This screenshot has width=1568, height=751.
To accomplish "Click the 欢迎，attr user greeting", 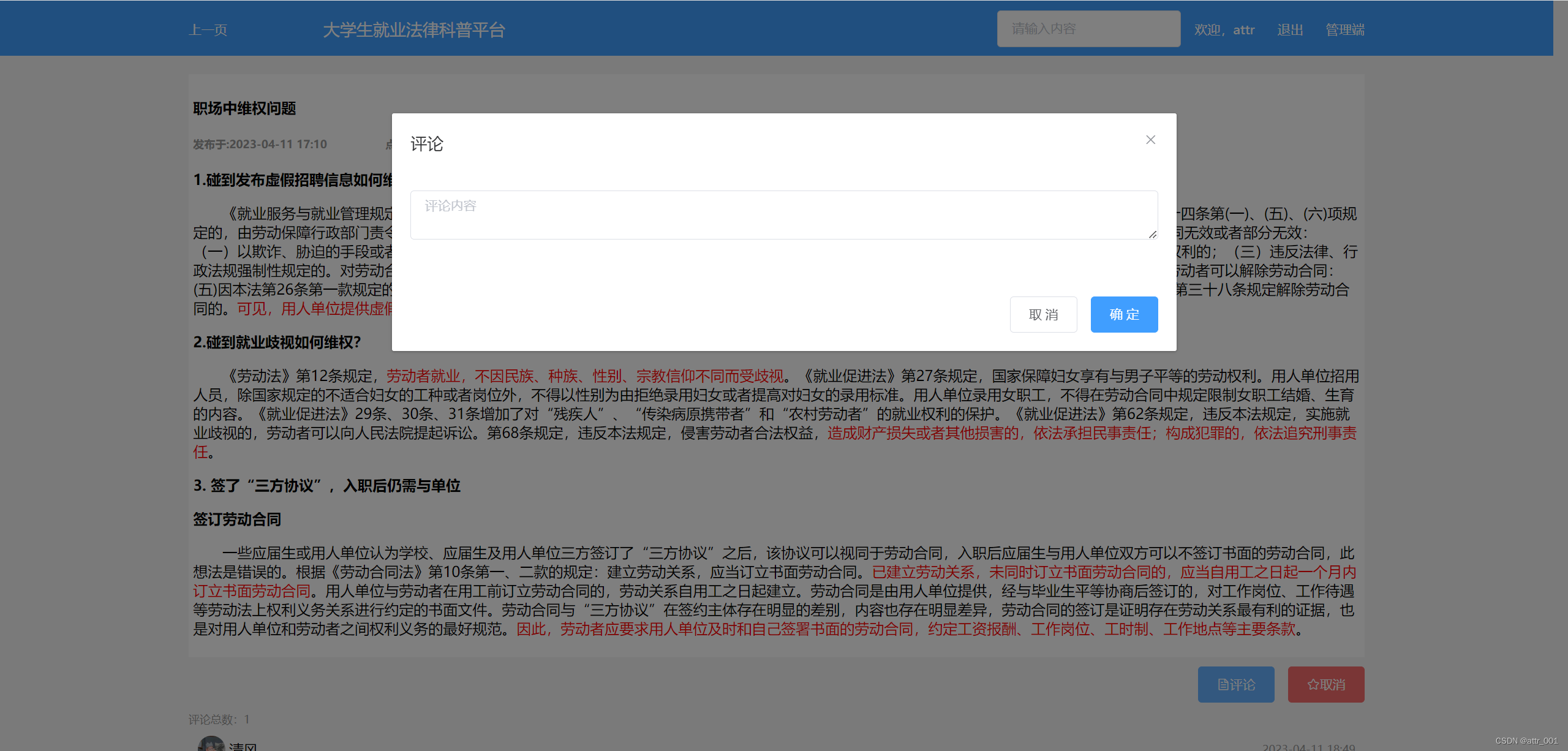I will coord(1224,30).
